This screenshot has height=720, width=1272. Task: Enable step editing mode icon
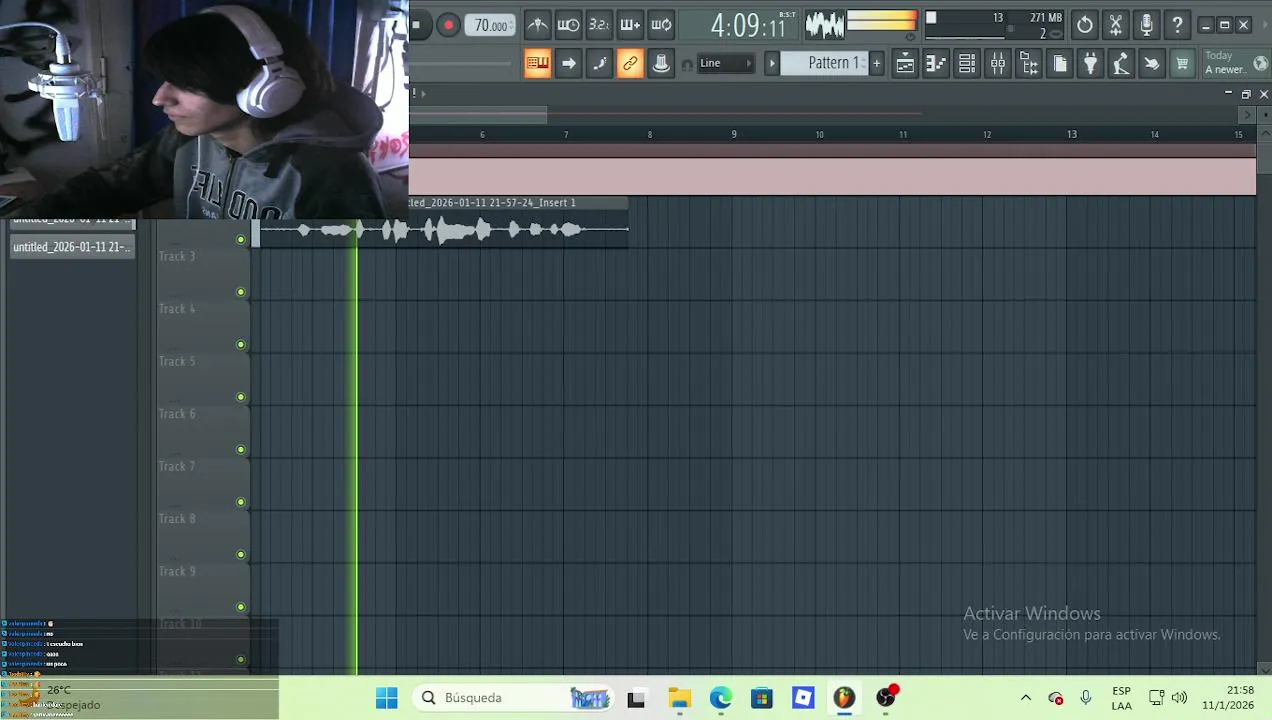tap(599, 64)
